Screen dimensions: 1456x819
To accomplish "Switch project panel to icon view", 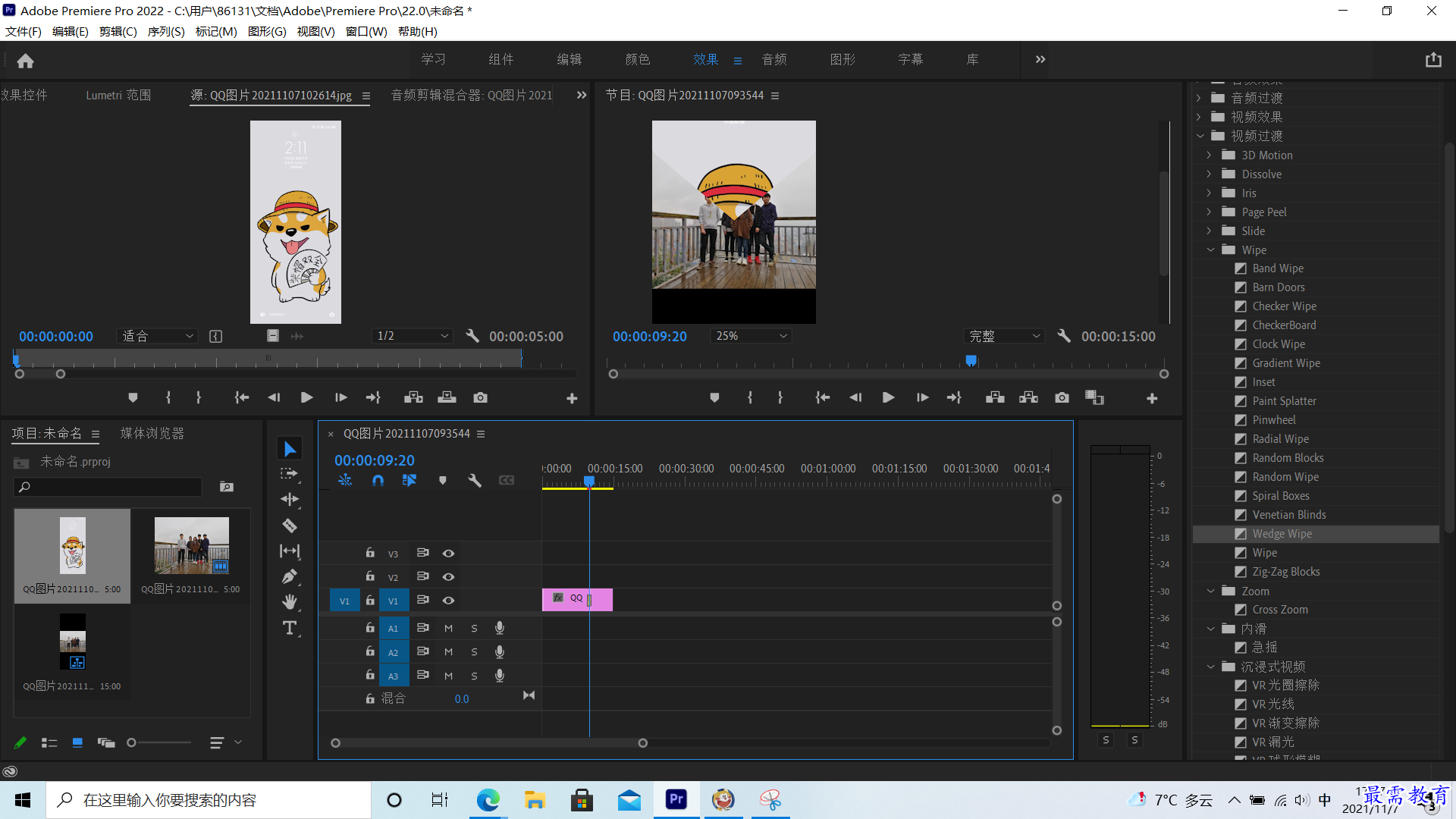I will [77, 743].
